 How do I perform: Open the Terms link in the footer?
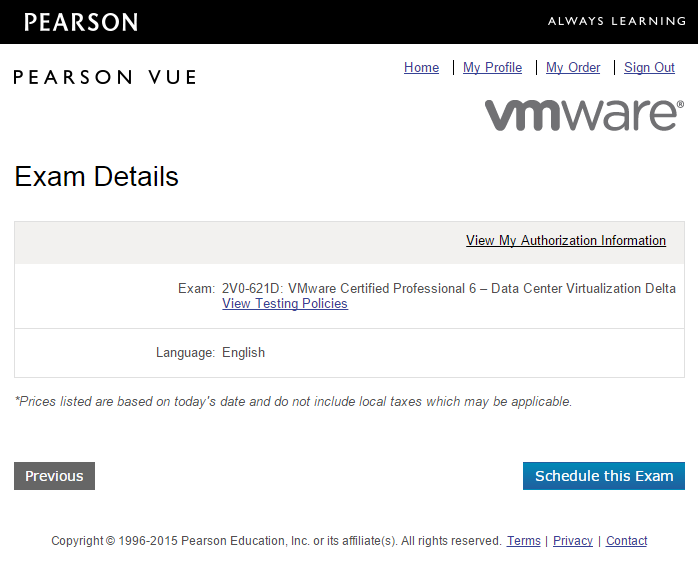pyautogui.click(x=524, y=541)
